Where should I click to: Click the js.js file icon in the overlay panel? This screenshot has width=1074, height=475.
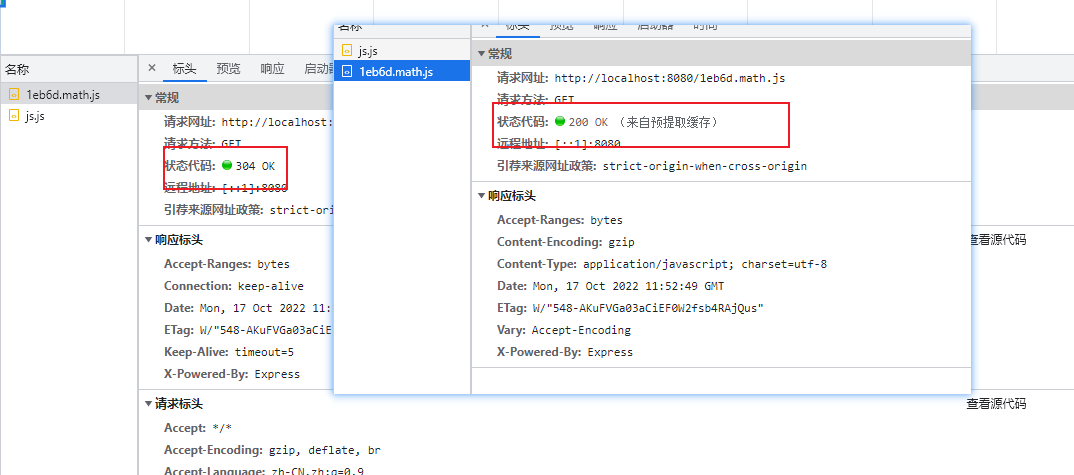coord(348,50)
